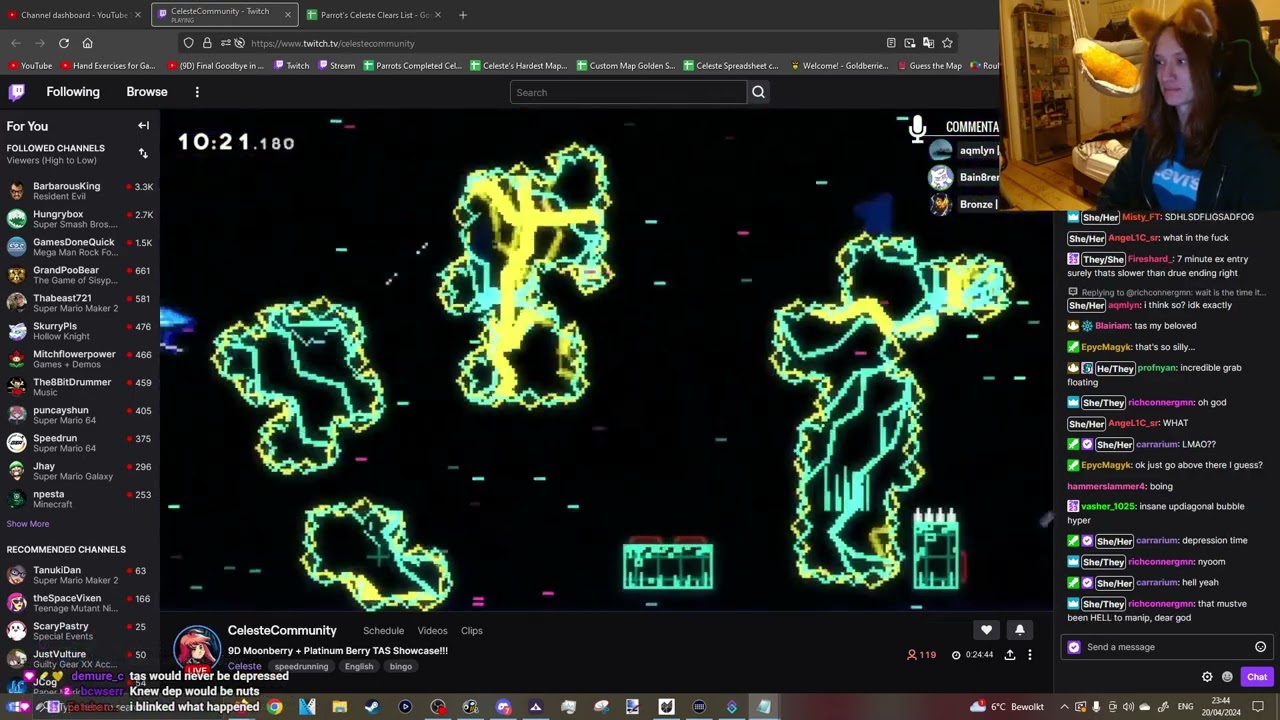Image resolution: width=1280 pixels, height=720 pixels.
Task: Click the search magnifier button
Action: (x=758, y=92)
